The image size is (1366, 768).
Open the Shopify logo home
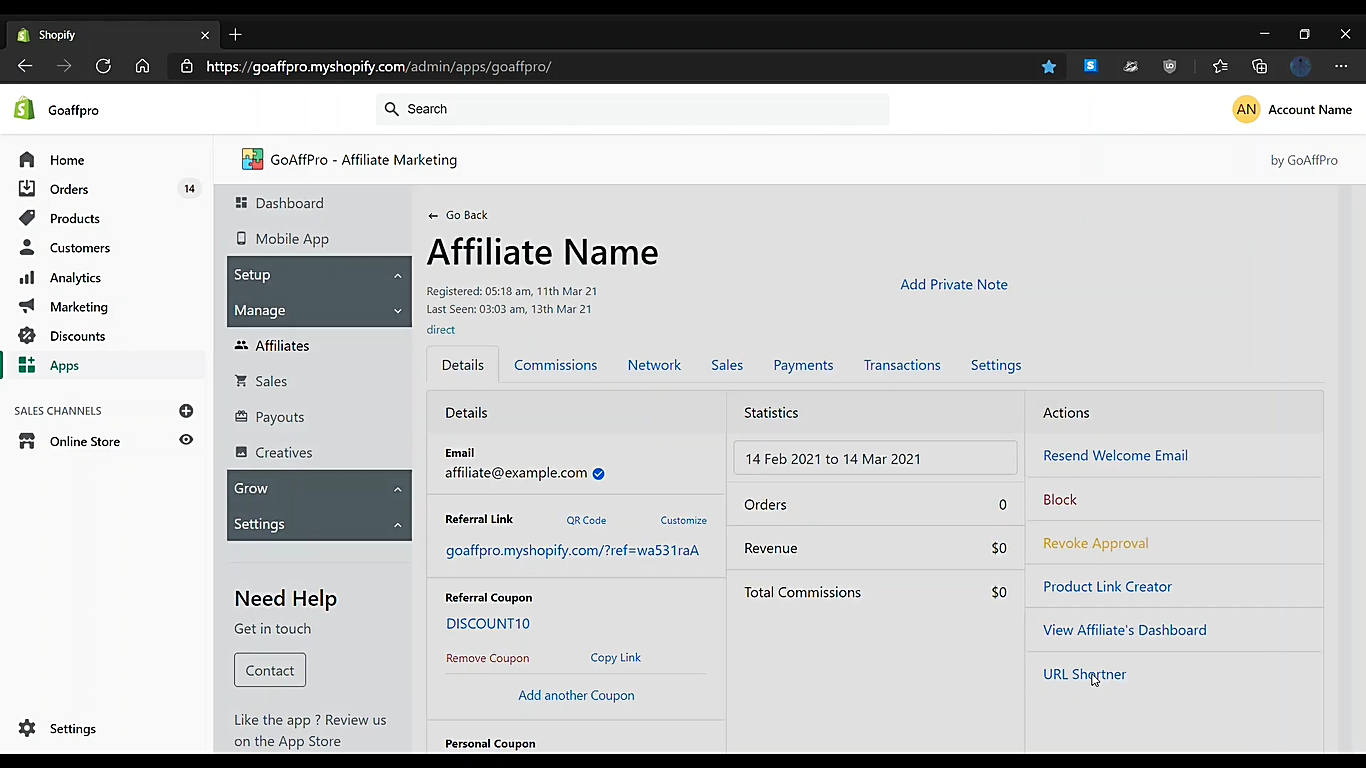pyautogui.click(x=24, y=109)
